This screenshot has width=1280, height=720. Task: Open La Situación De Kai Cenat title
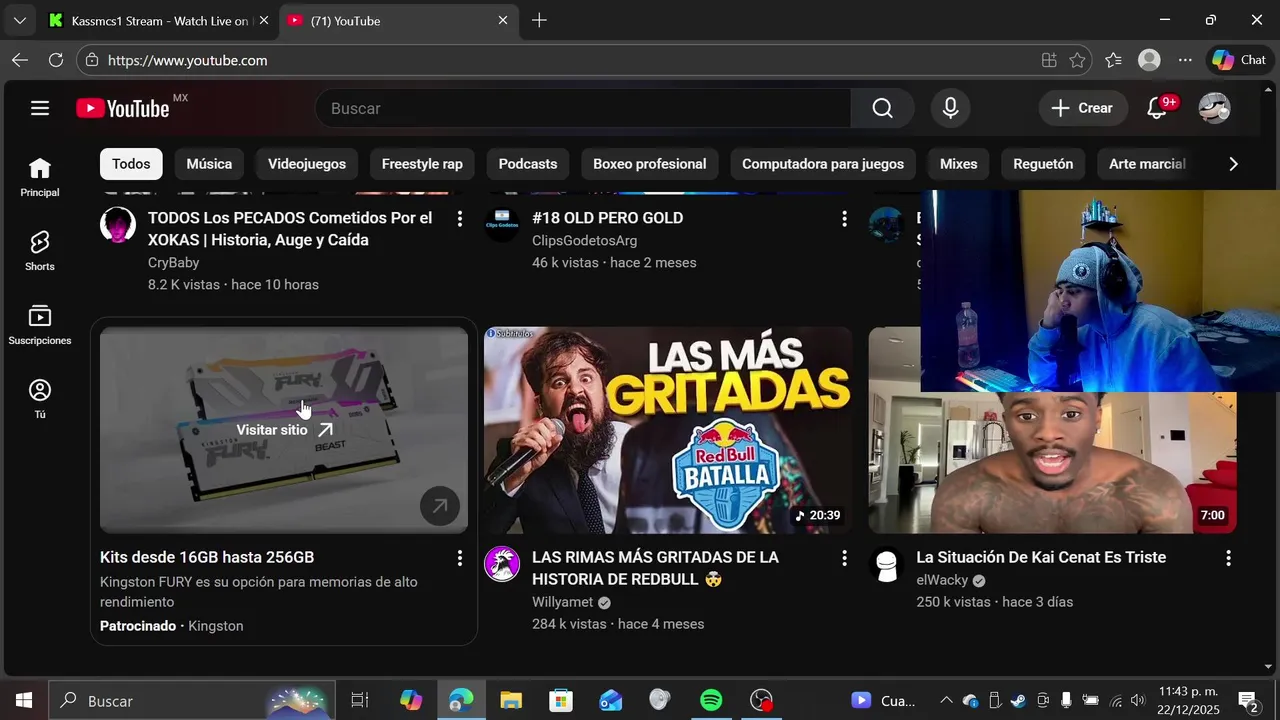(1041, 557)
